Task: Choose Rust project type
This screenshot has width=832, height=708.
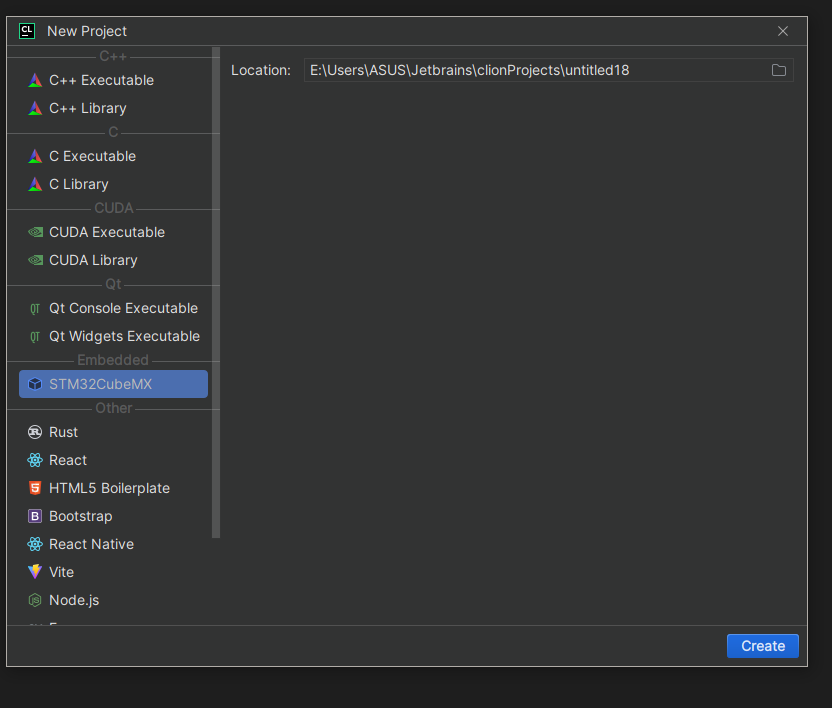Action: (113, 432)
